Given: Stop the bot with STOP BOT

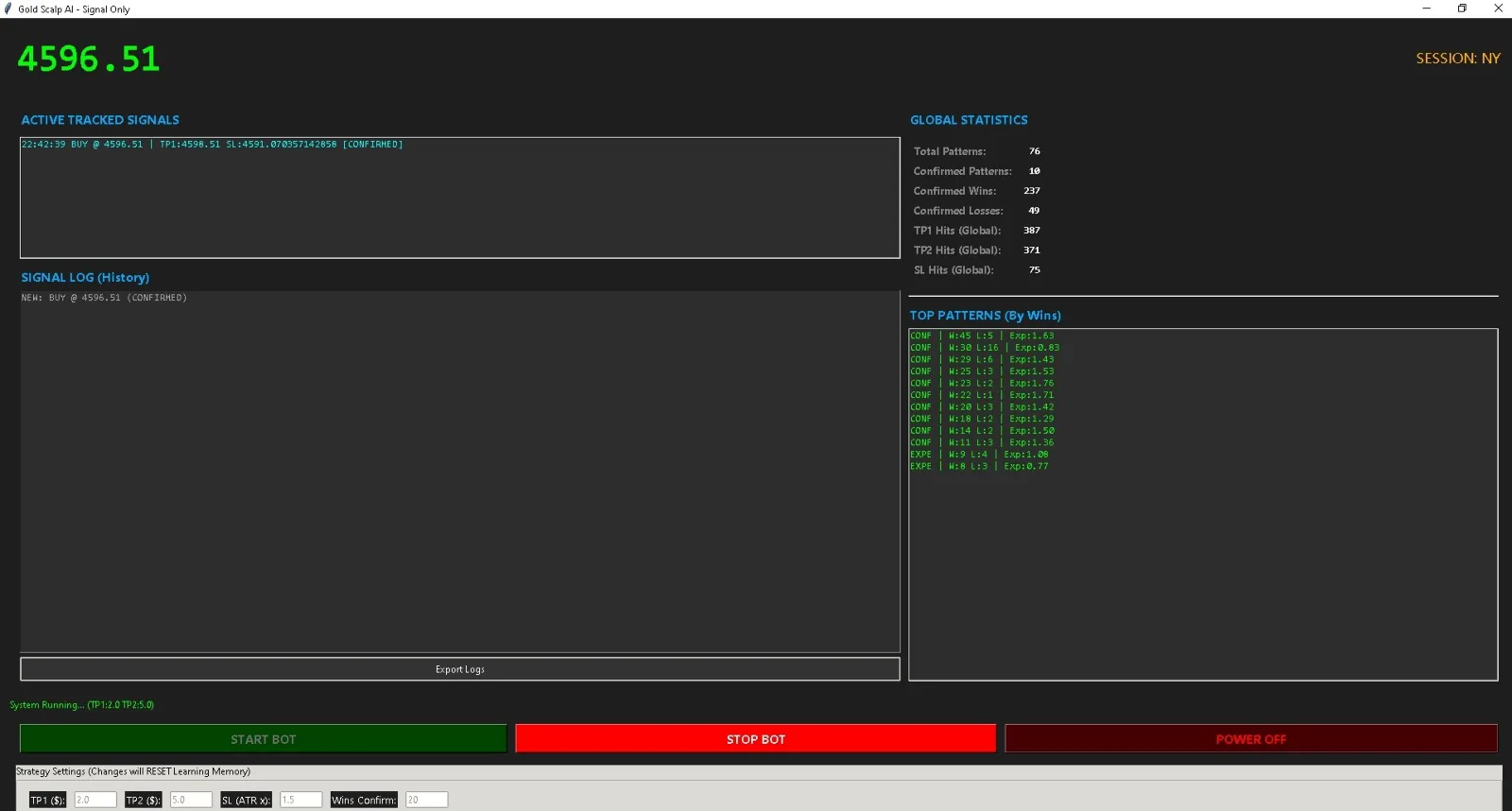Looking at the screenshot, I should [x=755, y=739].
